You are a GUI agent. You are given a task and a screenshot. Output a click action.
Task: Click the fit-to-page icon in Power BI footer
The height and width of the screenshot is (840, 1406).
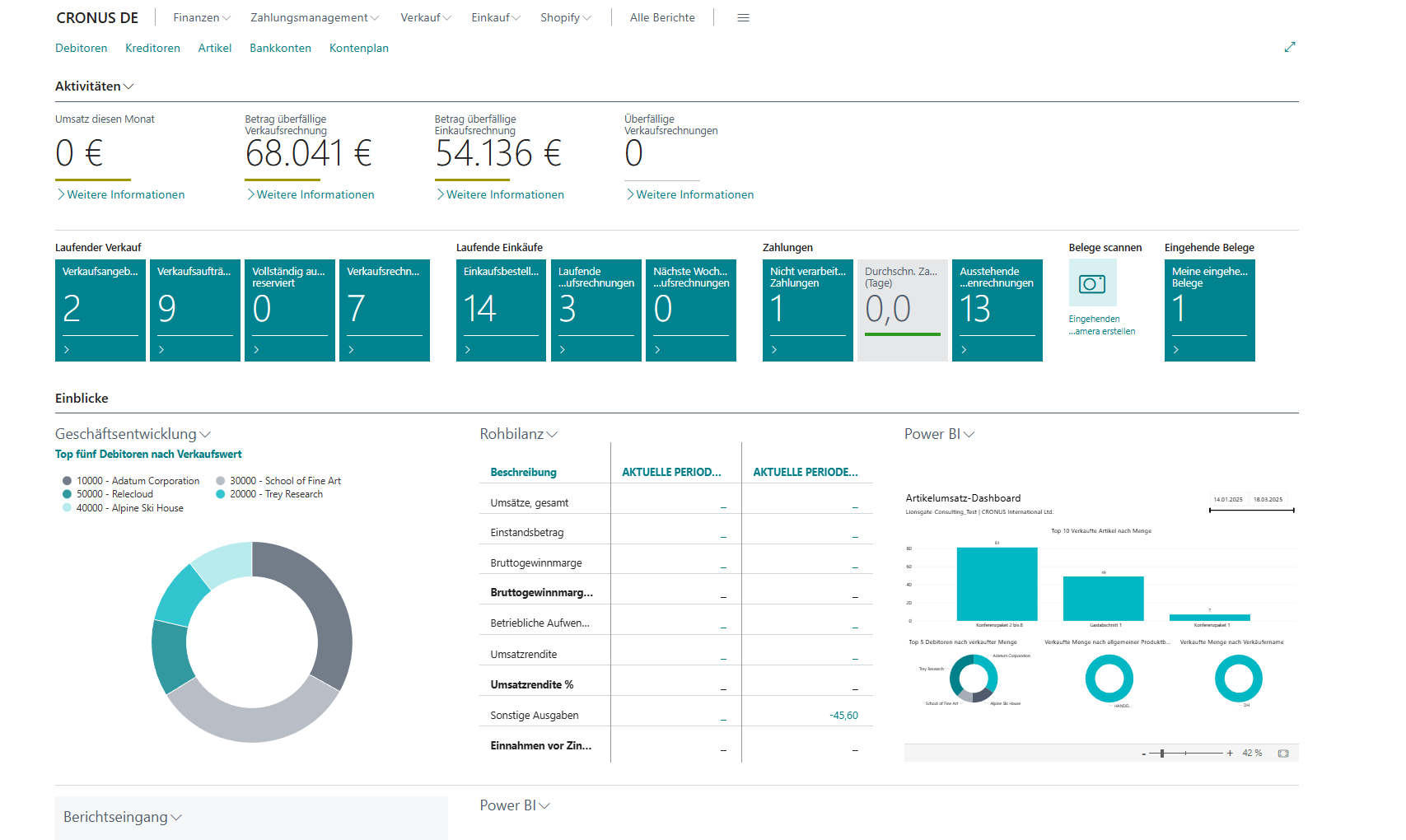pyautogui.click(x=1282, y=754)
